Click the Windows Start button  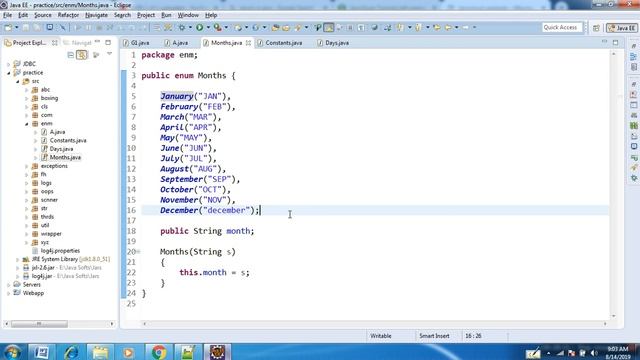tap(12, 352)
